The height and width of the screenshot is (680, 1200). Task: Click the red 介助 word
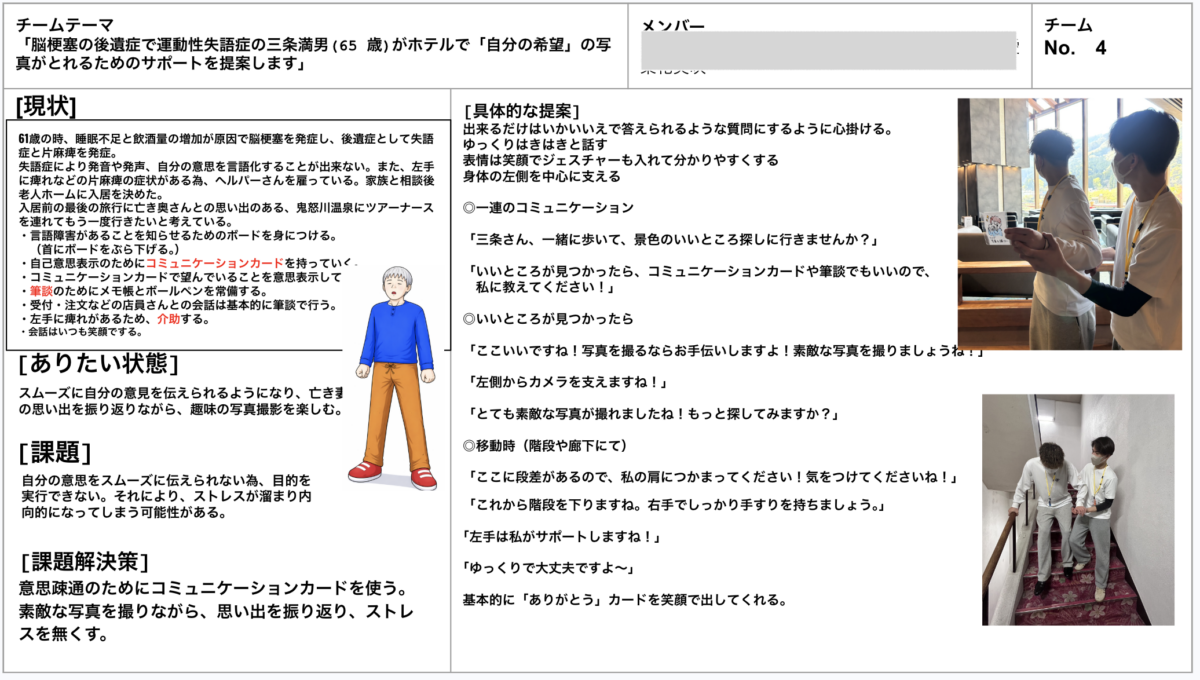tap(170, 318)
